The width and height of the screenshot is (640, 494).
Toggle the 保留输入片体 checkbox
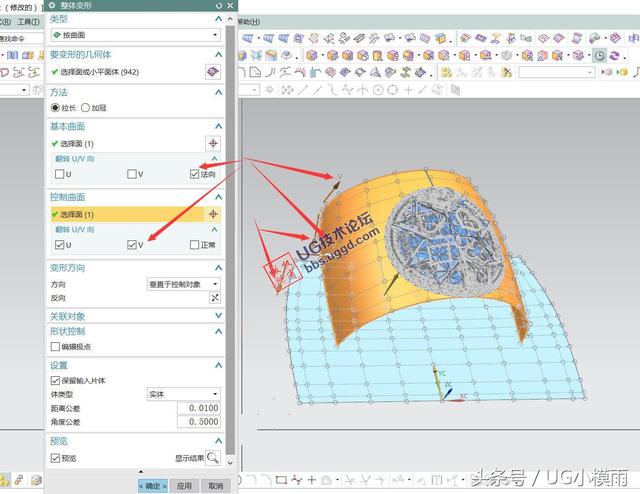point(55,381)
